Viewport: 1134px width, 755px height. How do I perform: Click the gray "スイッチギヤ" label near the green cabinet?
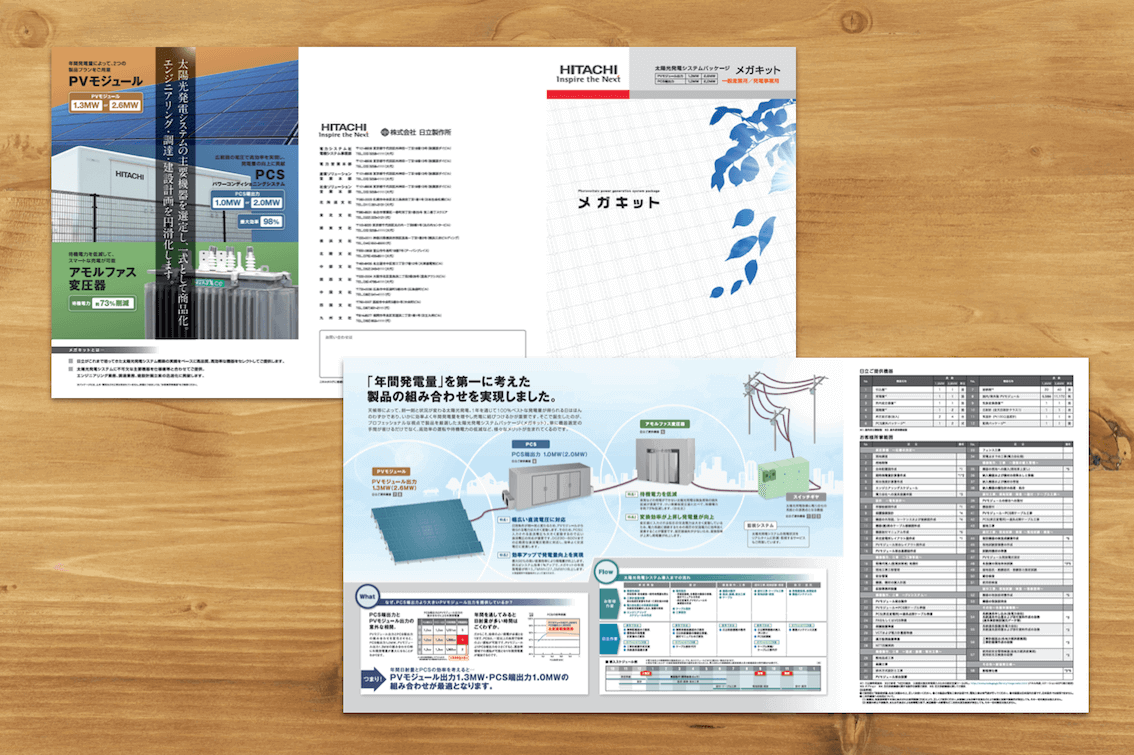tap(806, 497)
